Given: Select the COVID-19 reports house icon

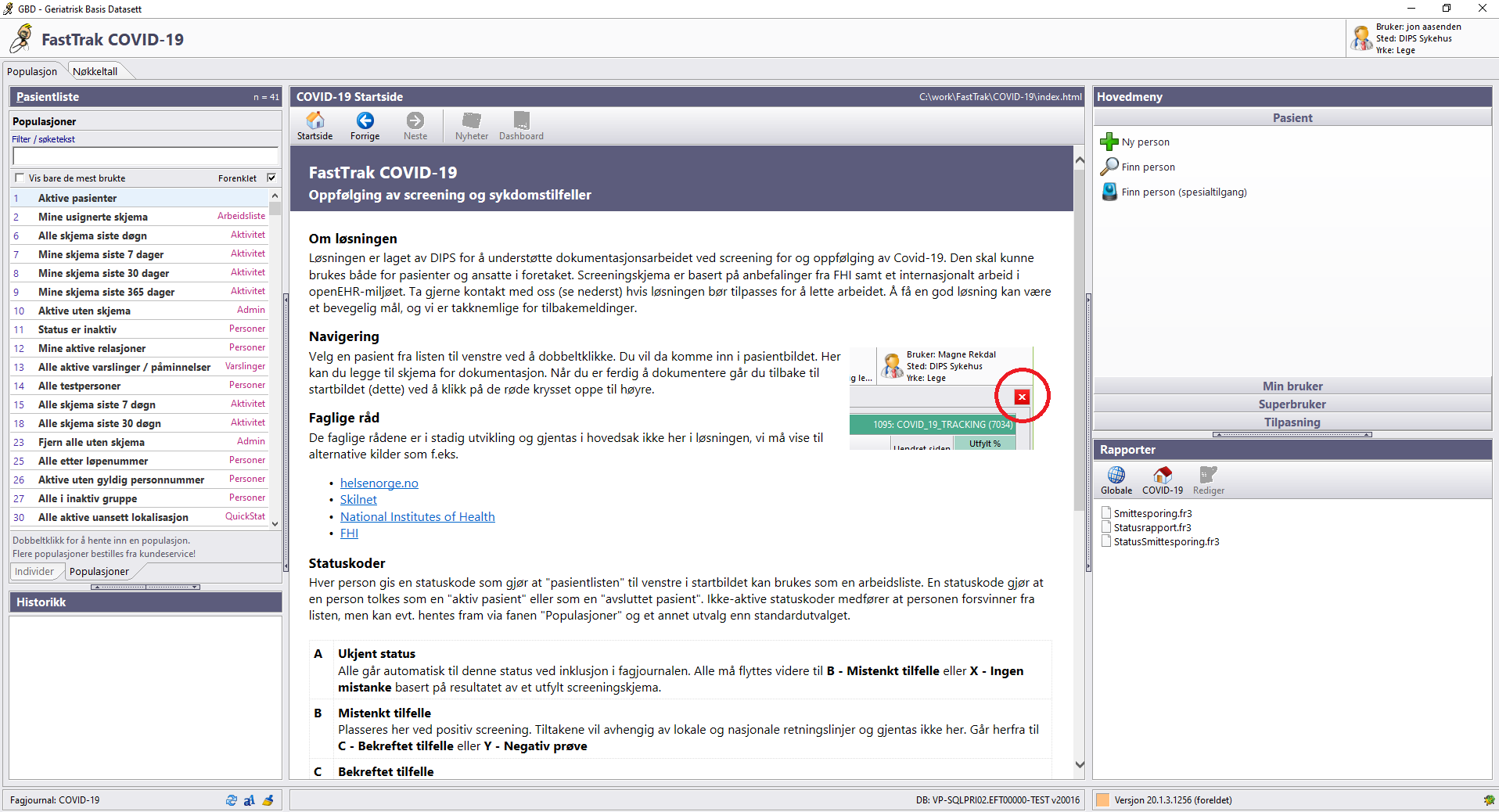Looking at the screenshot, I should coord(1163,475).
